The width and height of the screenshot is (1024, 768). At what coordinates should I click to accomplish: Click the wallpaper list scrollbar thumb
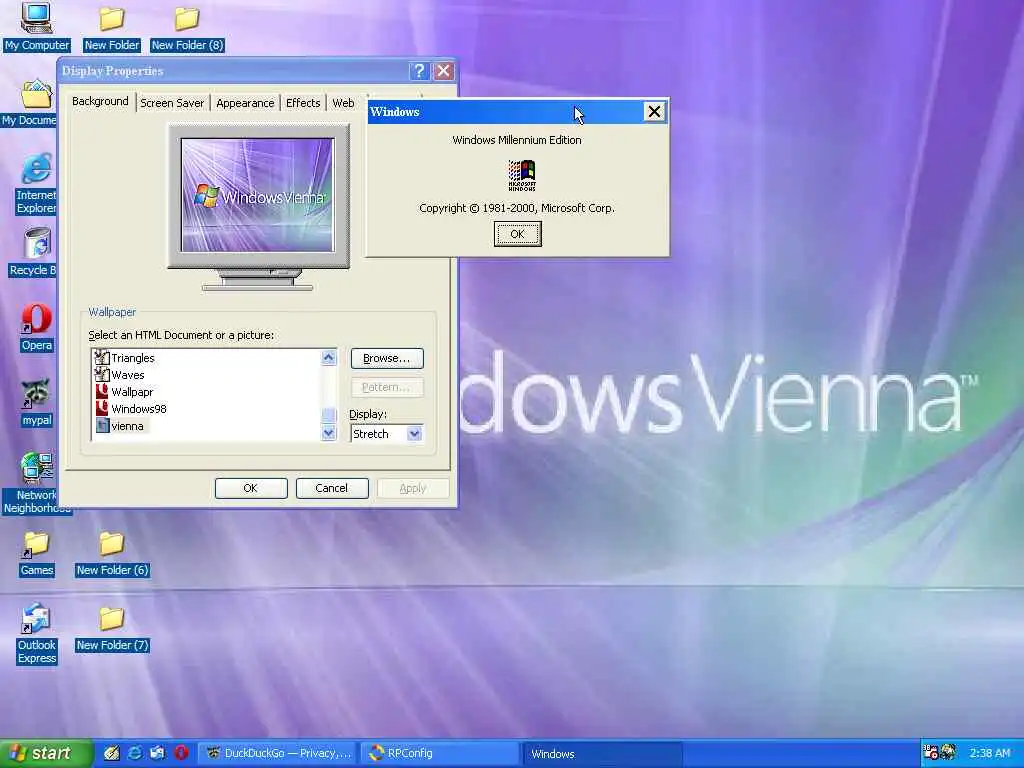[328, 415]
